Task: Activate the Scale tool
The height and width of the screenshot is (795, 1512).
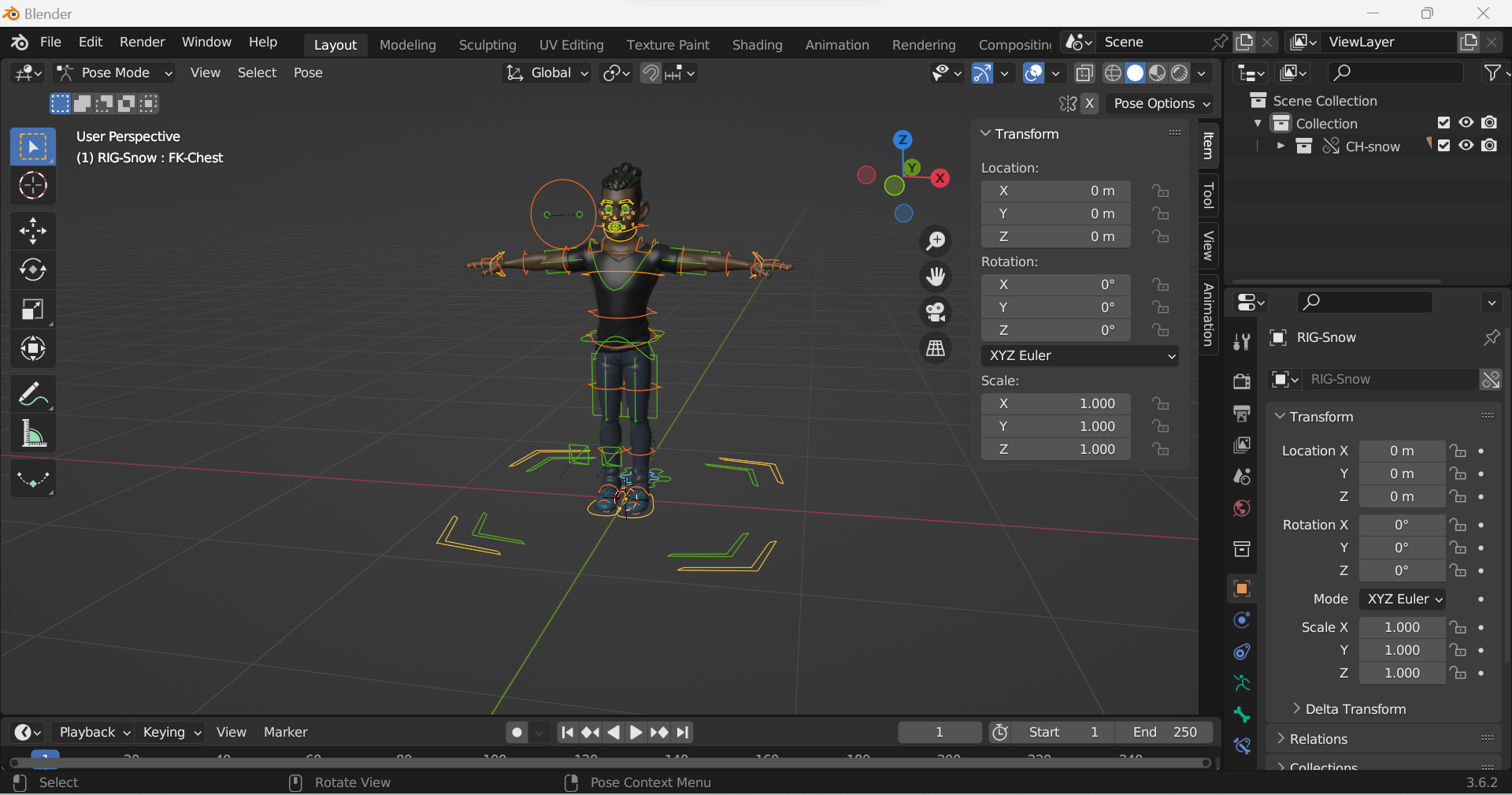Action: coord(32,310)
